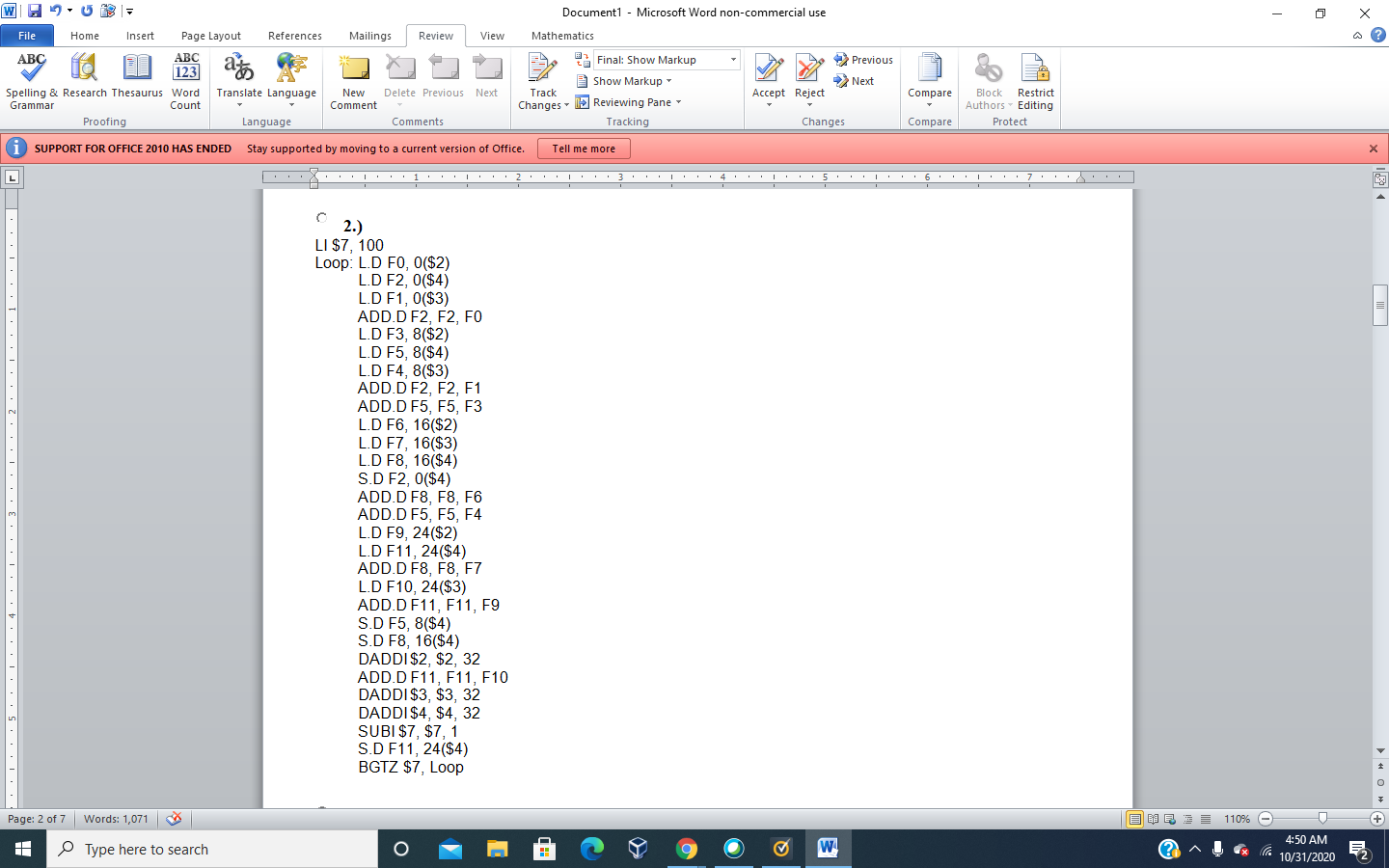The height and width of the screenshot is (868, 1389).
Task: Toggle the Restrict Editing pane
Action: [1035, 82]
